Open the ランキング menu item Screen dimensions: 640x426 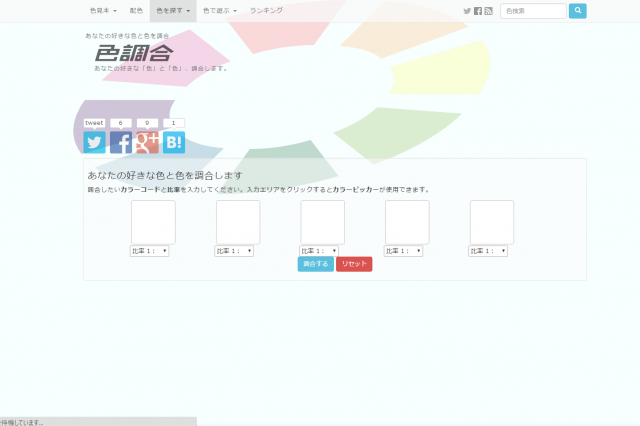pos(266,11)
